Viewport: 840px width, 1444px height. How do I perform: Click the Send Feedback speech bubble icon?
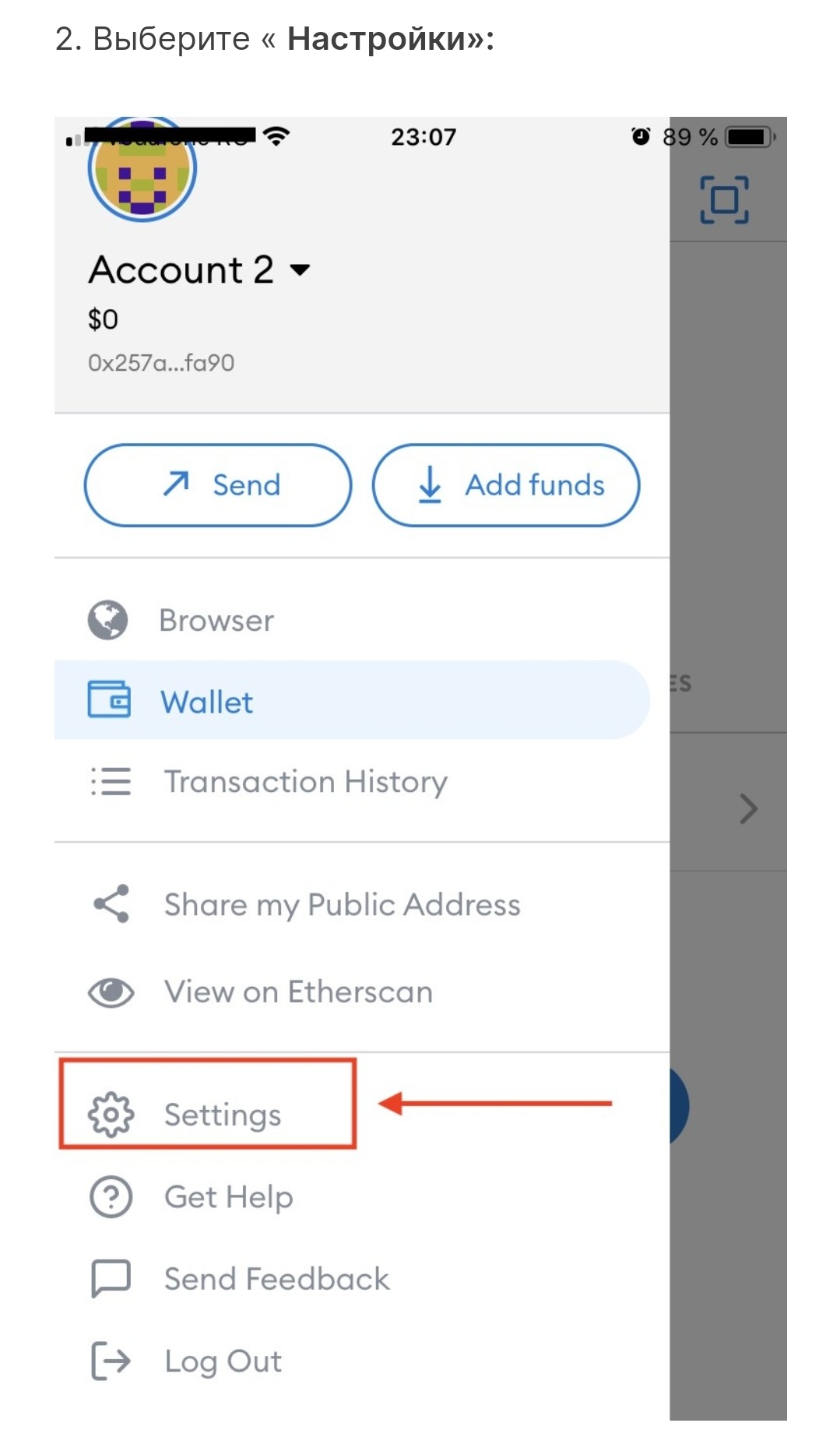click(111, 1278)
